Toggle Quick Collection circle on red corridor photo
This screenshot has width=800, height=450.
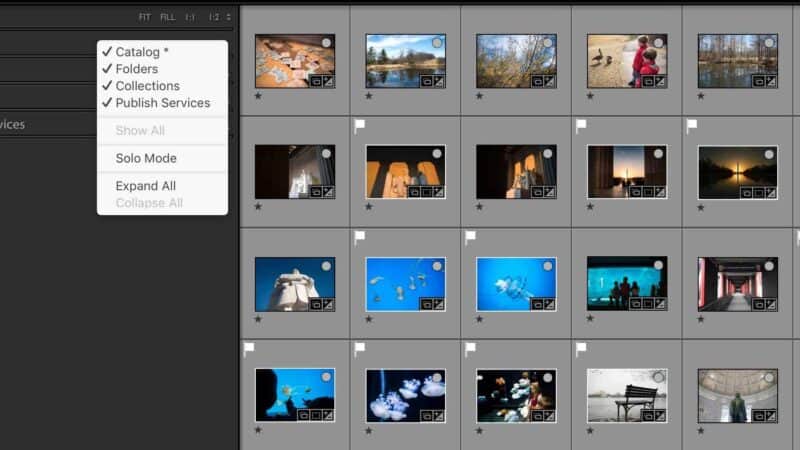(x=769, y=266)
